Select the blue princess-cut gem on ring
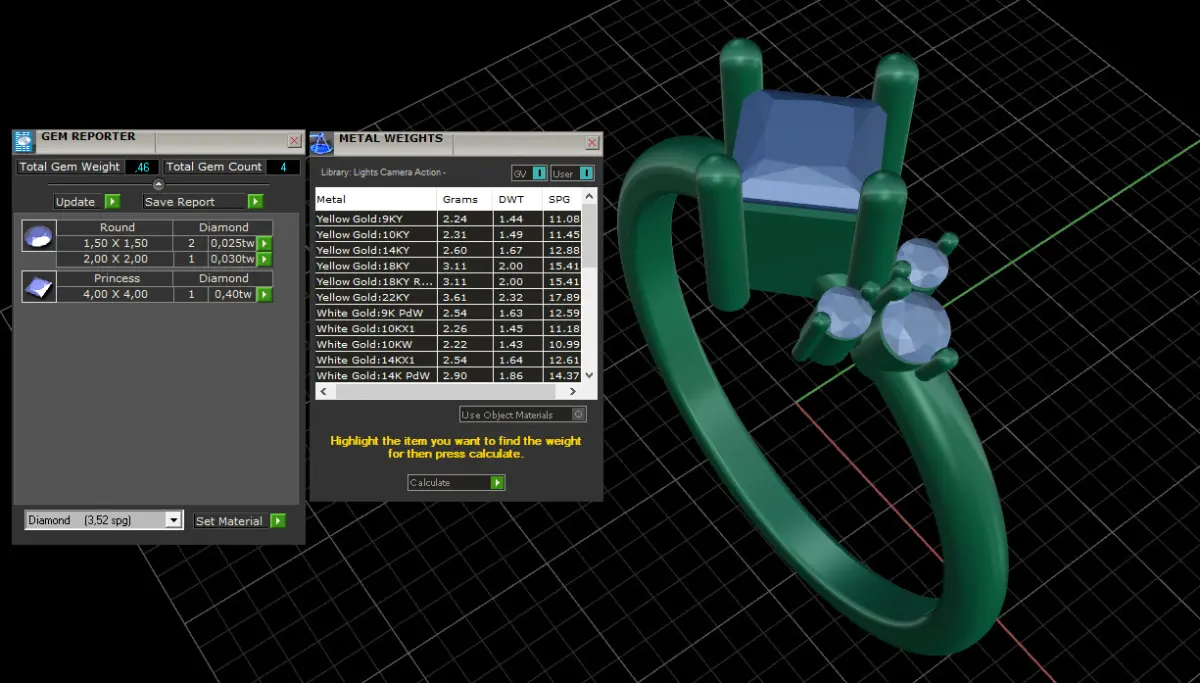The image size is (1200, 683). pos(810,150)
